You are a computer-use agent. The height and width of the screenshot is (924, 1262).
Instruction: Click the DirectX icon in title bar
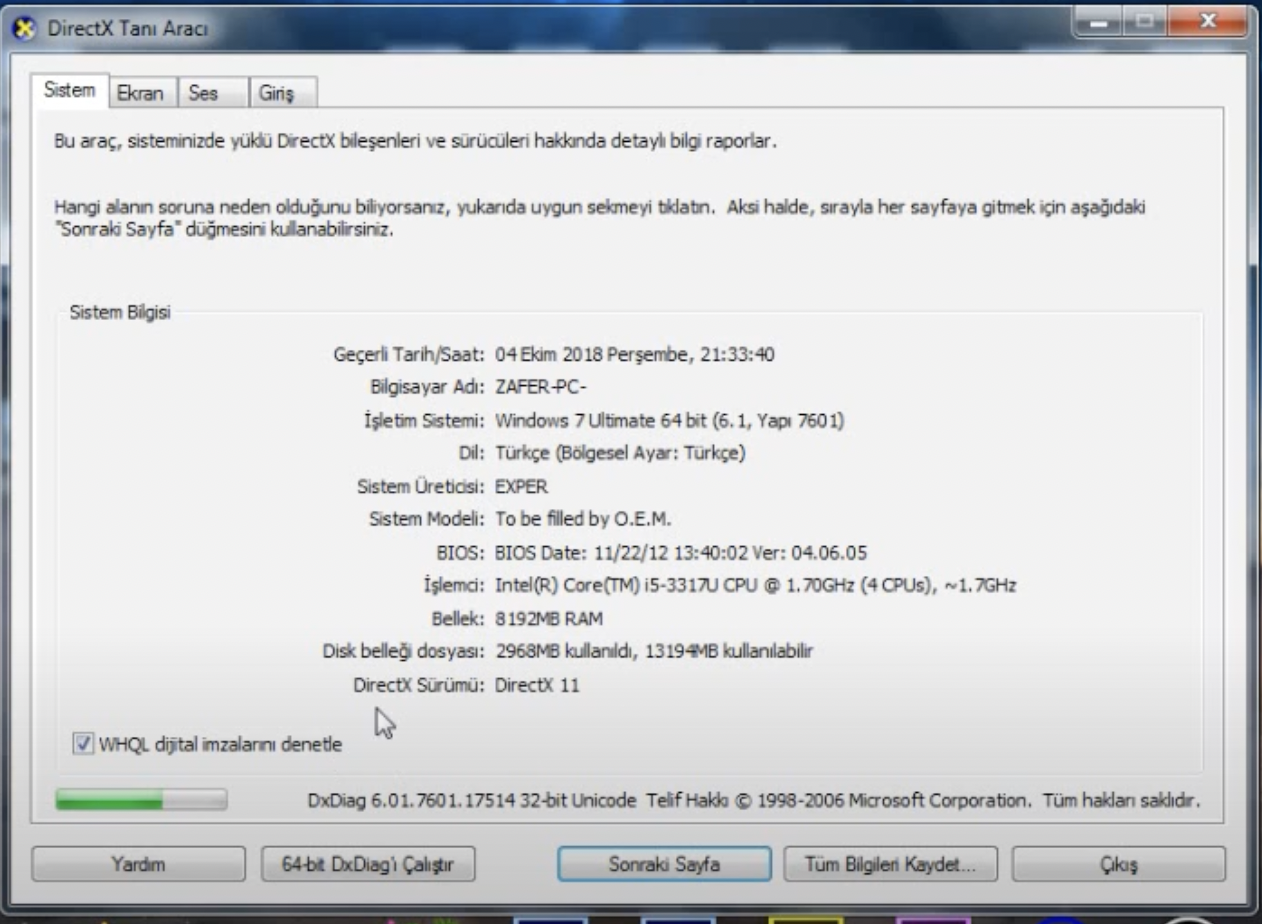(23, 29)
